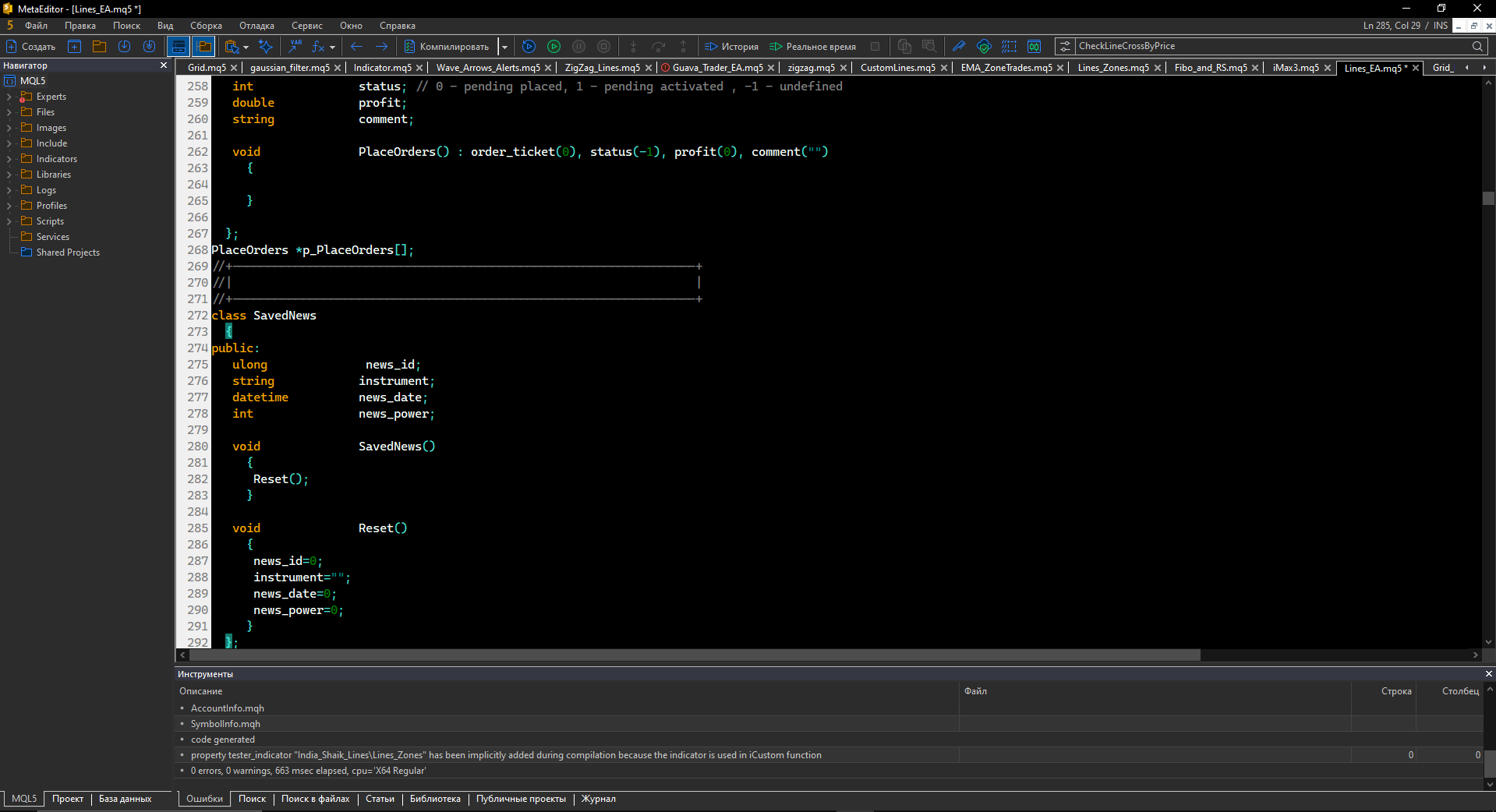Toggle the search options filter icon
The width and height of the screenshot is (1496, 812).
point(1065,47)
